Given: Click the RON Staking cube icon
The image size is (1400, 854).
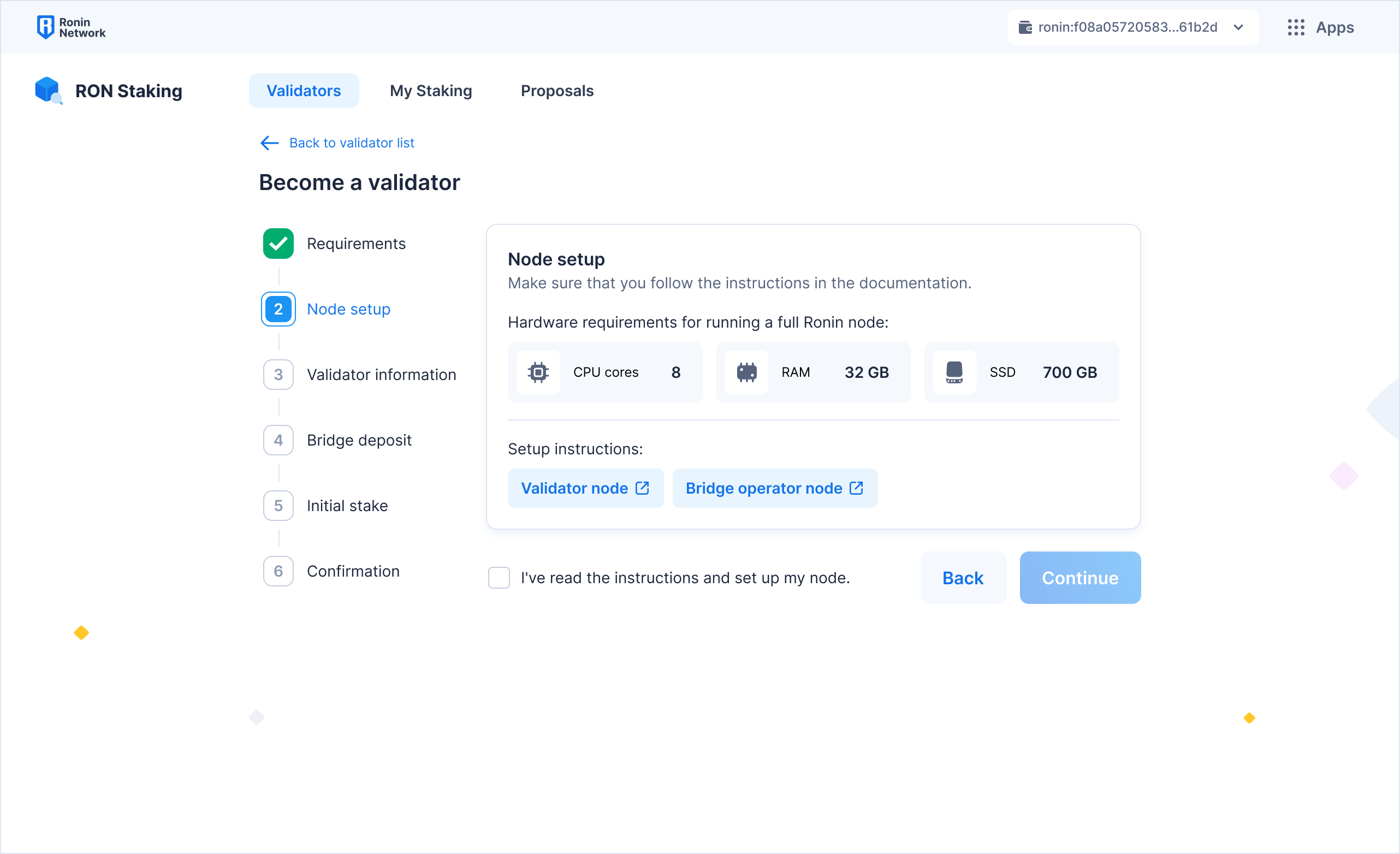Looking at the screenshot, I should [x=49, y=90].
